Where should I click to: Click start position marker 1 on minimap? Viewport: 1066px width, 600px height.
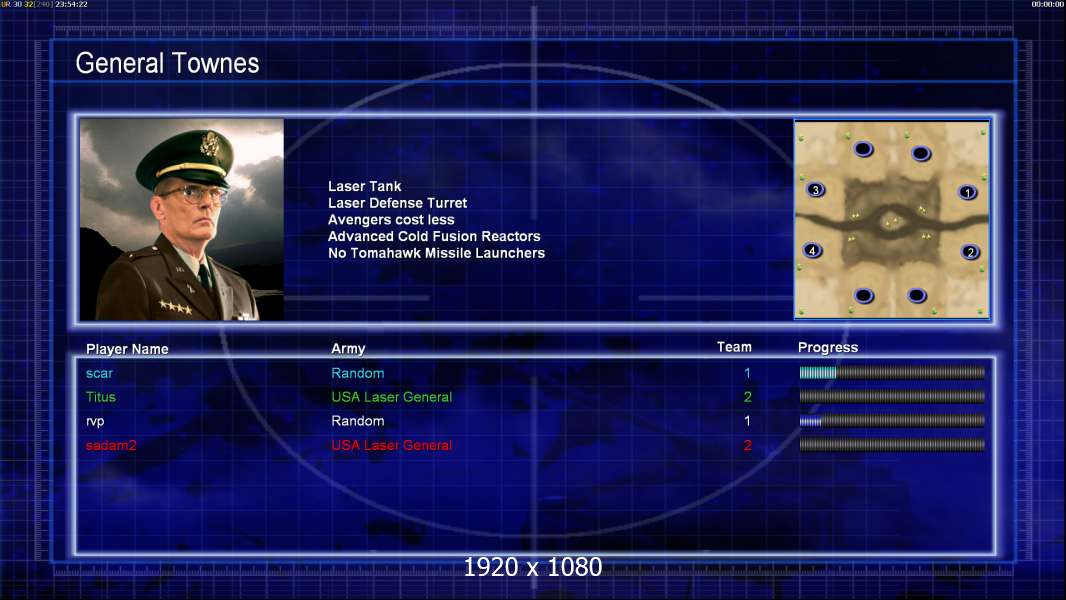click(967, 192)
